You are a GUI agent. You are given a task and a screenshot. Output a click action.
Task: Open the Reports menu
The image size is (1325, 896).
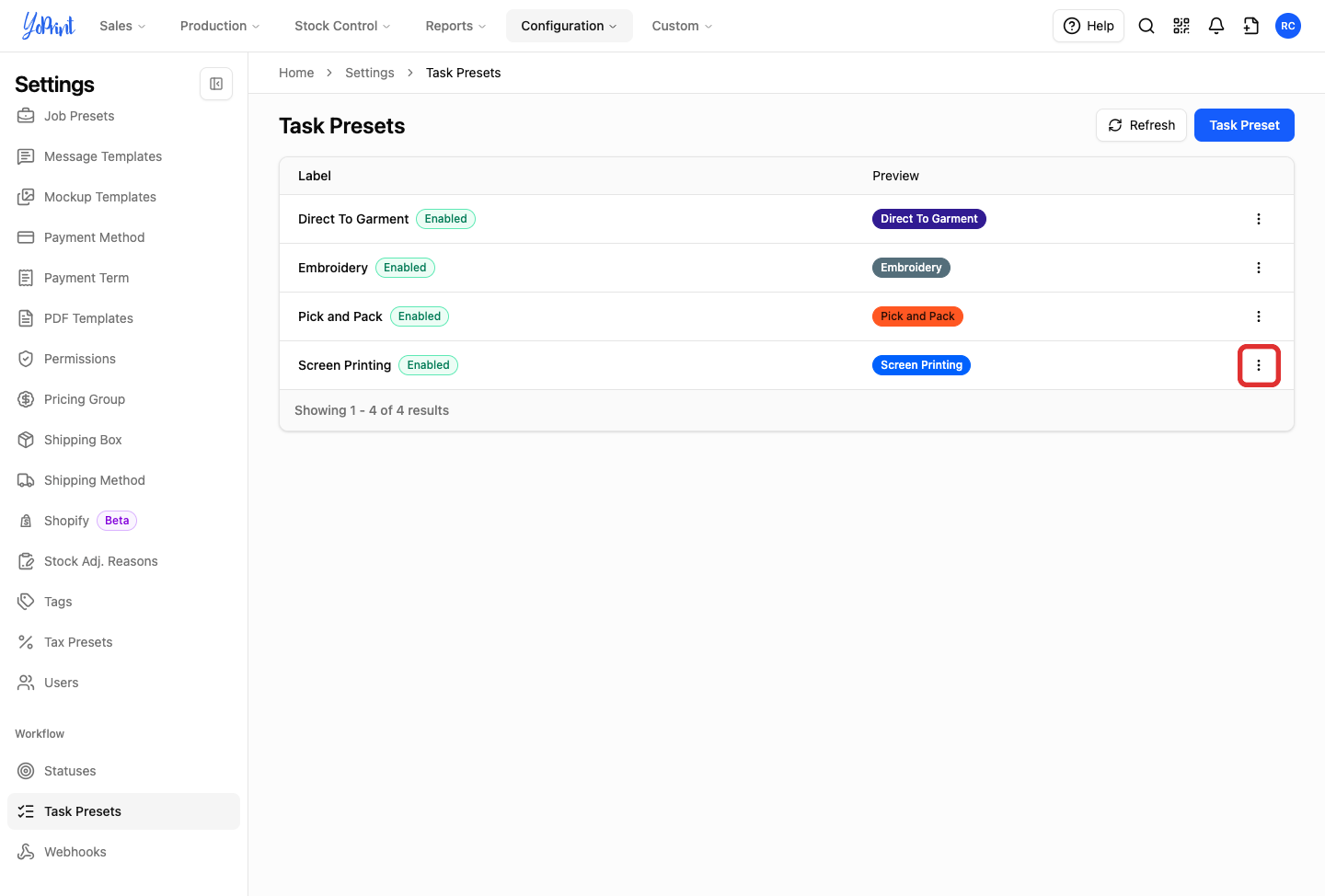pos(455,26)
